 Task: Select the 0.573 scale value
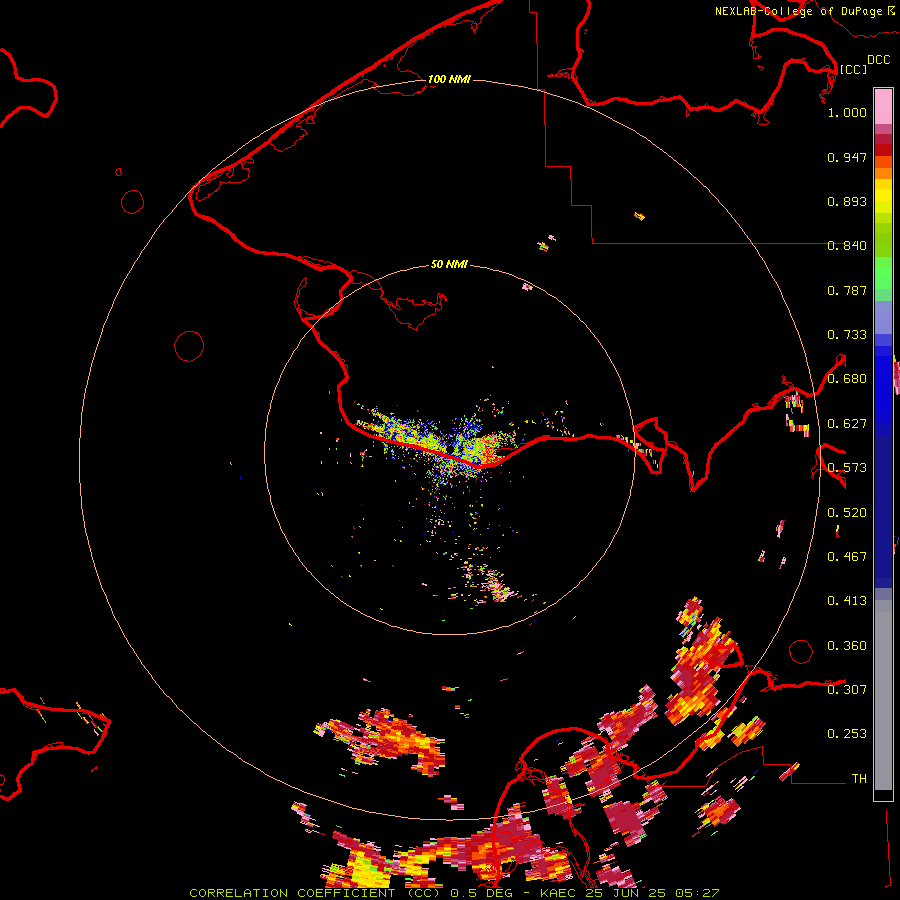(847, 468)
